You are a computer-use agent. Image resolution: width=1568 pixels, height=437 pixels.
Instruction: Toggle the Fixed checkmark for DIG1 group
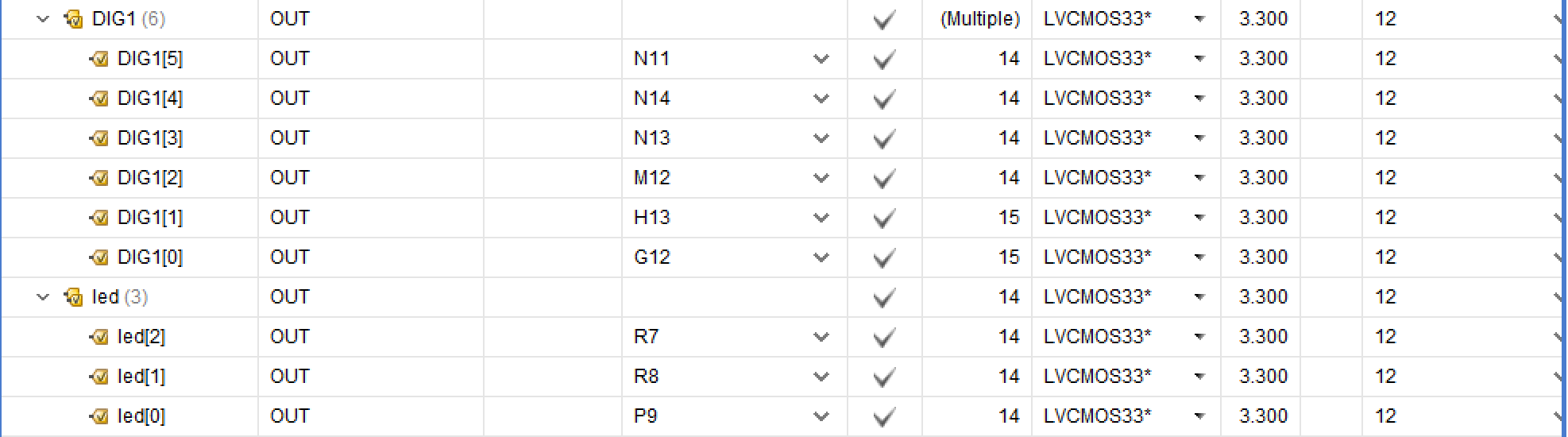click(884, 20)
